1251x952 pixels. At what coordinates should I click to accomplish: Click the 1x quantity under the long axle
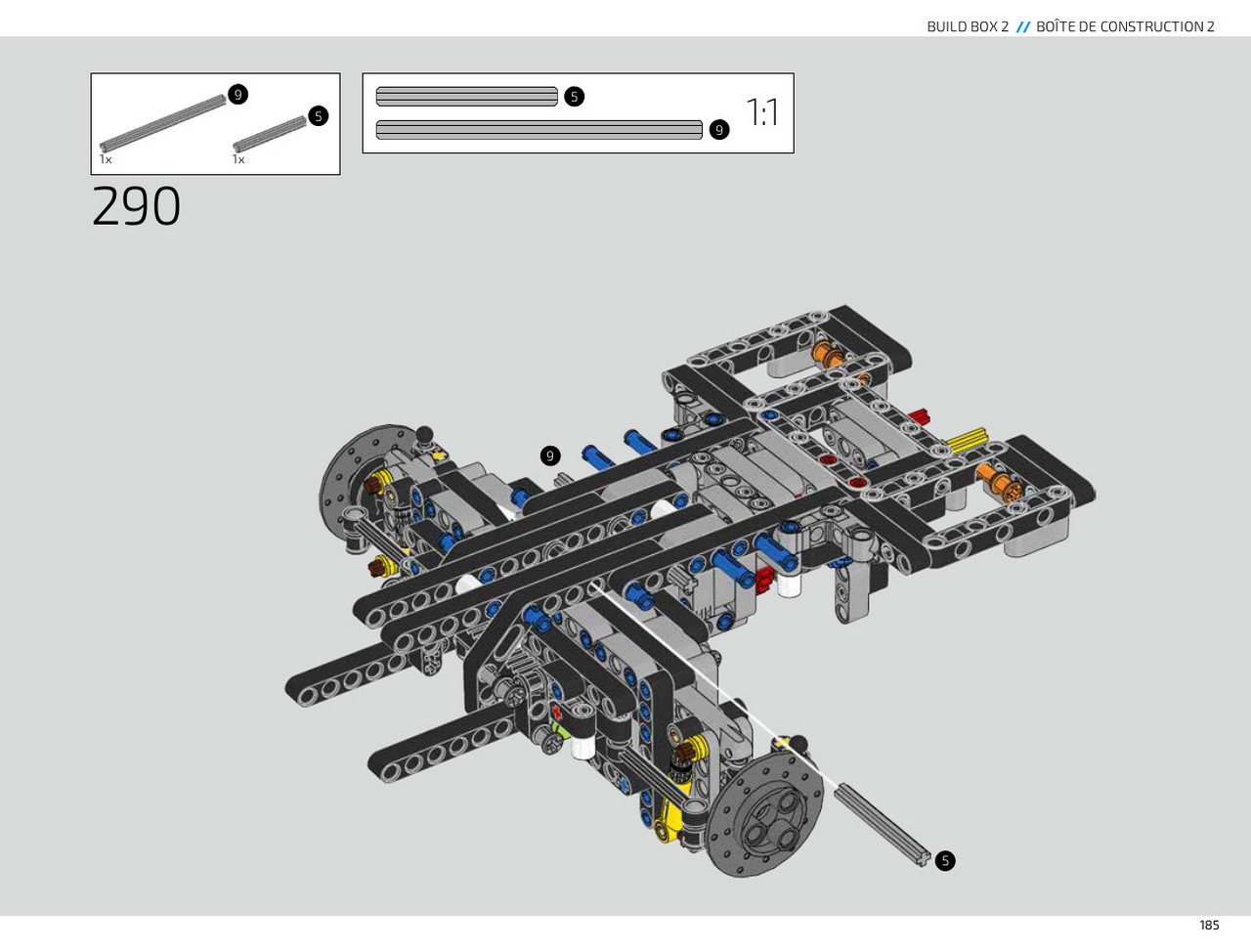click(106, 159)
